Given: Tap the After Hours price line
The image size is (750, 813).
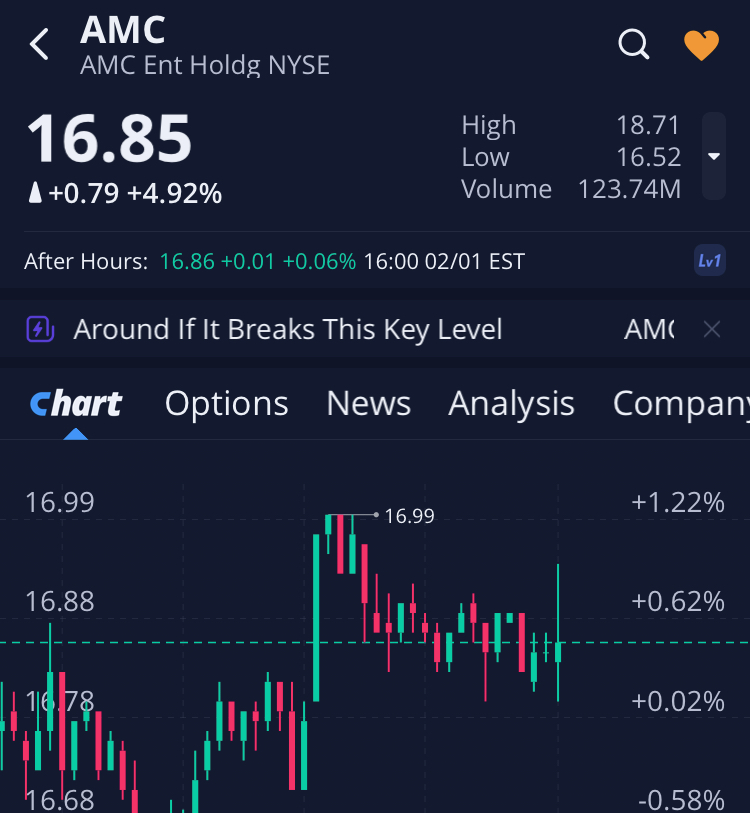Looking at the screenshot, I should (x=274, y=262).
